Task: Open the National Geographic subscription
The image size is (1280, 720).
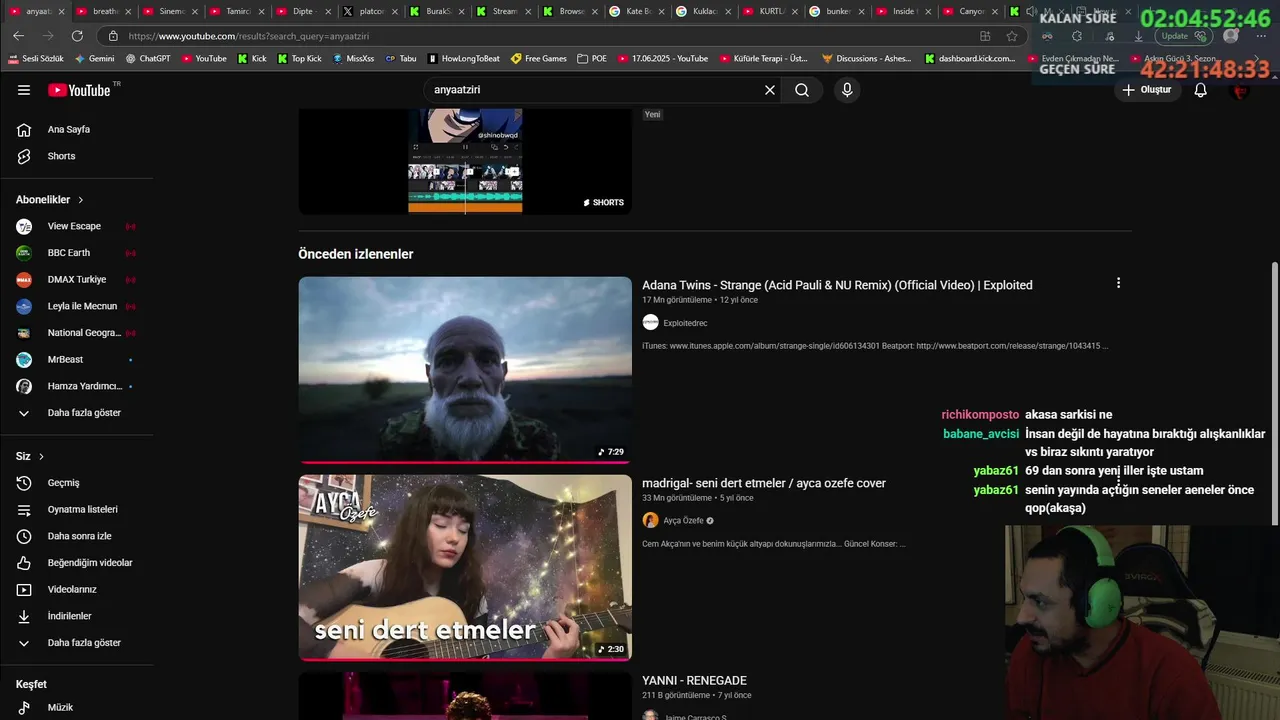Action: coord(77,333)
